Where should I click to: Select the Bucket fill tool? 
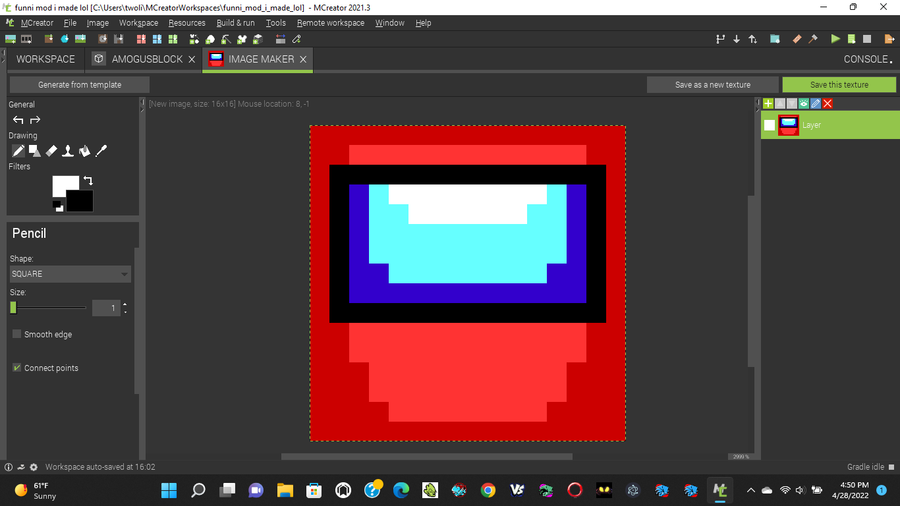pos(84,151)
